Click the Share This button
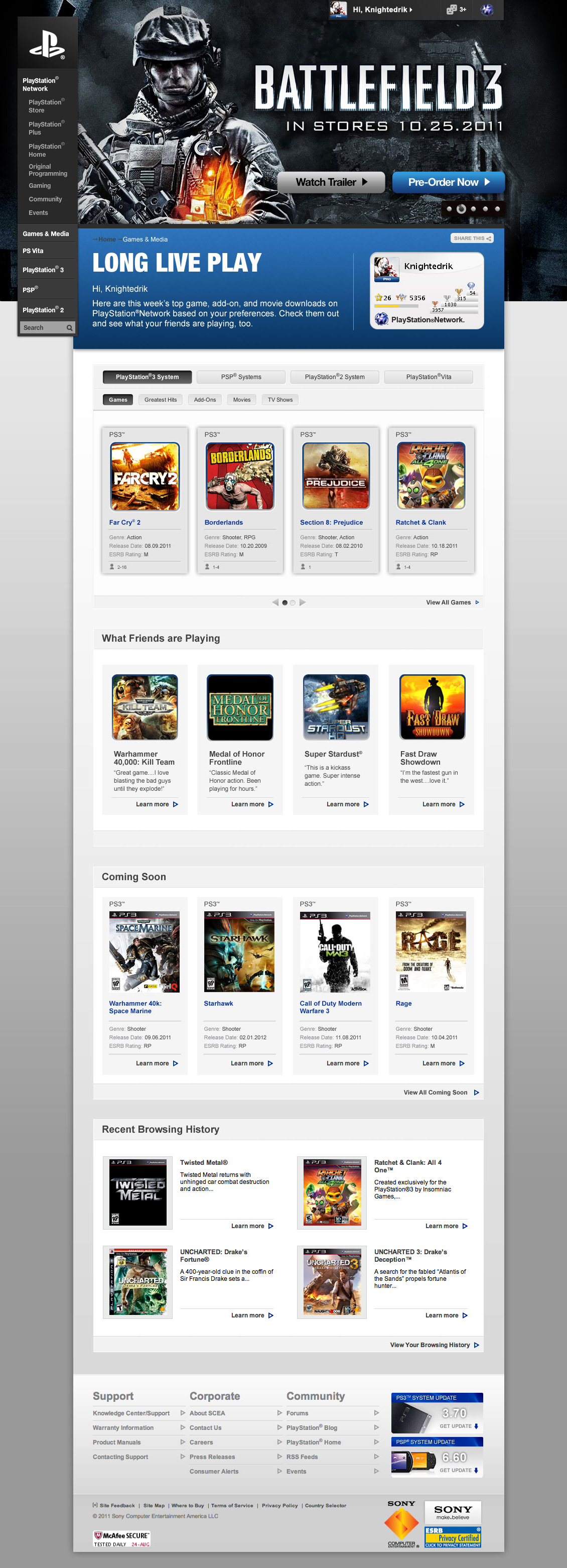Screen dimensions: 567x1568 472,238
